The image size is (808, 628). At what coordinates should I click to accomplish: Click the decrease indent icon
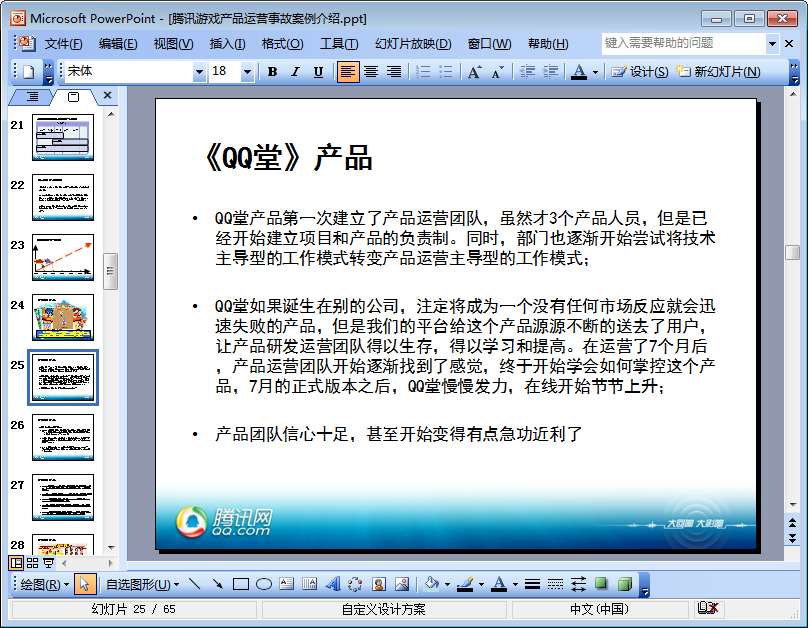(527, 72)
